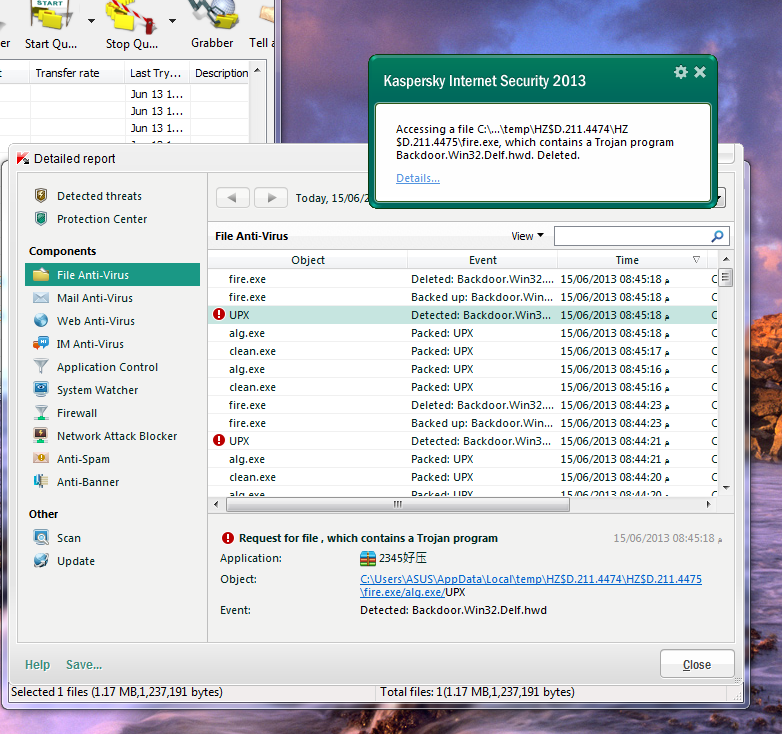Click the Save... link

[84, 665]
